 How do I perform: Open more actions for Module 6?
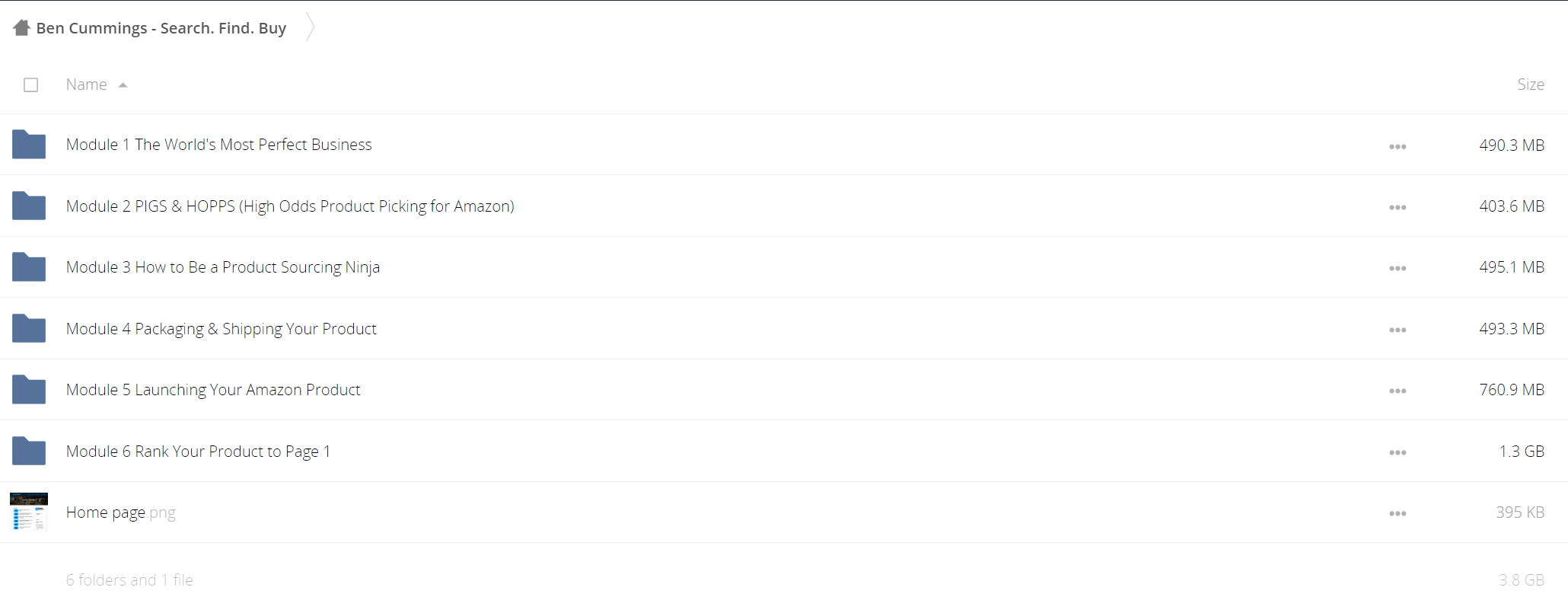pyautogui.click(x=1397, y=452)
